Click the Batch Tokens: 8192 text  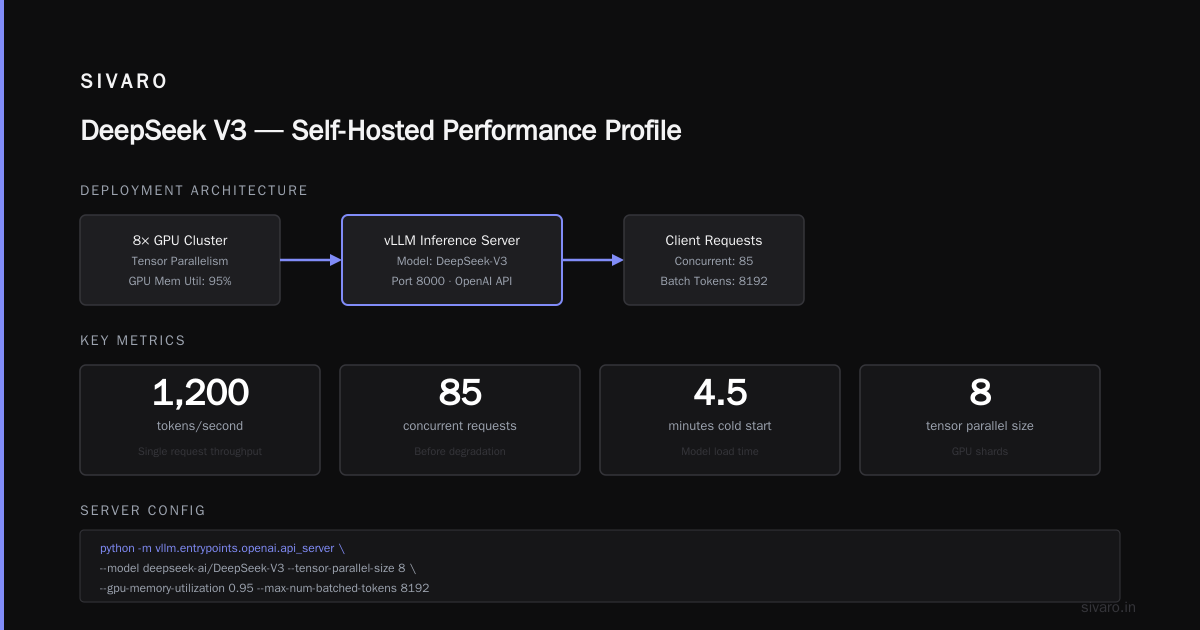[x=714, y=281]
